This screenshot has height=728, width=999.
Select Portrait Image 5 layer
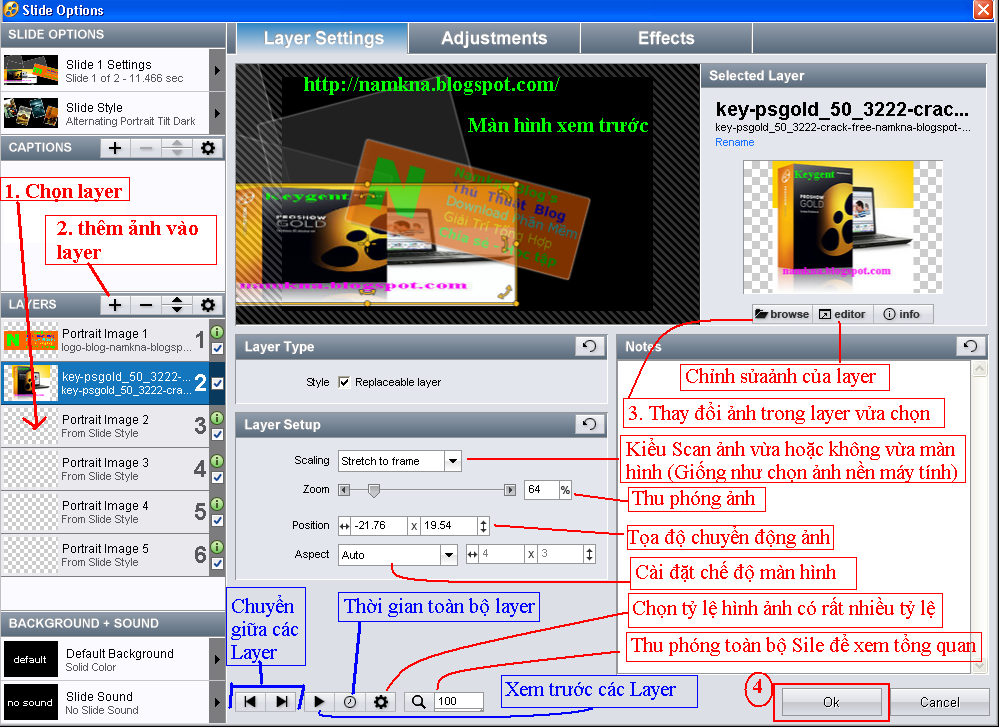(105, 555)
